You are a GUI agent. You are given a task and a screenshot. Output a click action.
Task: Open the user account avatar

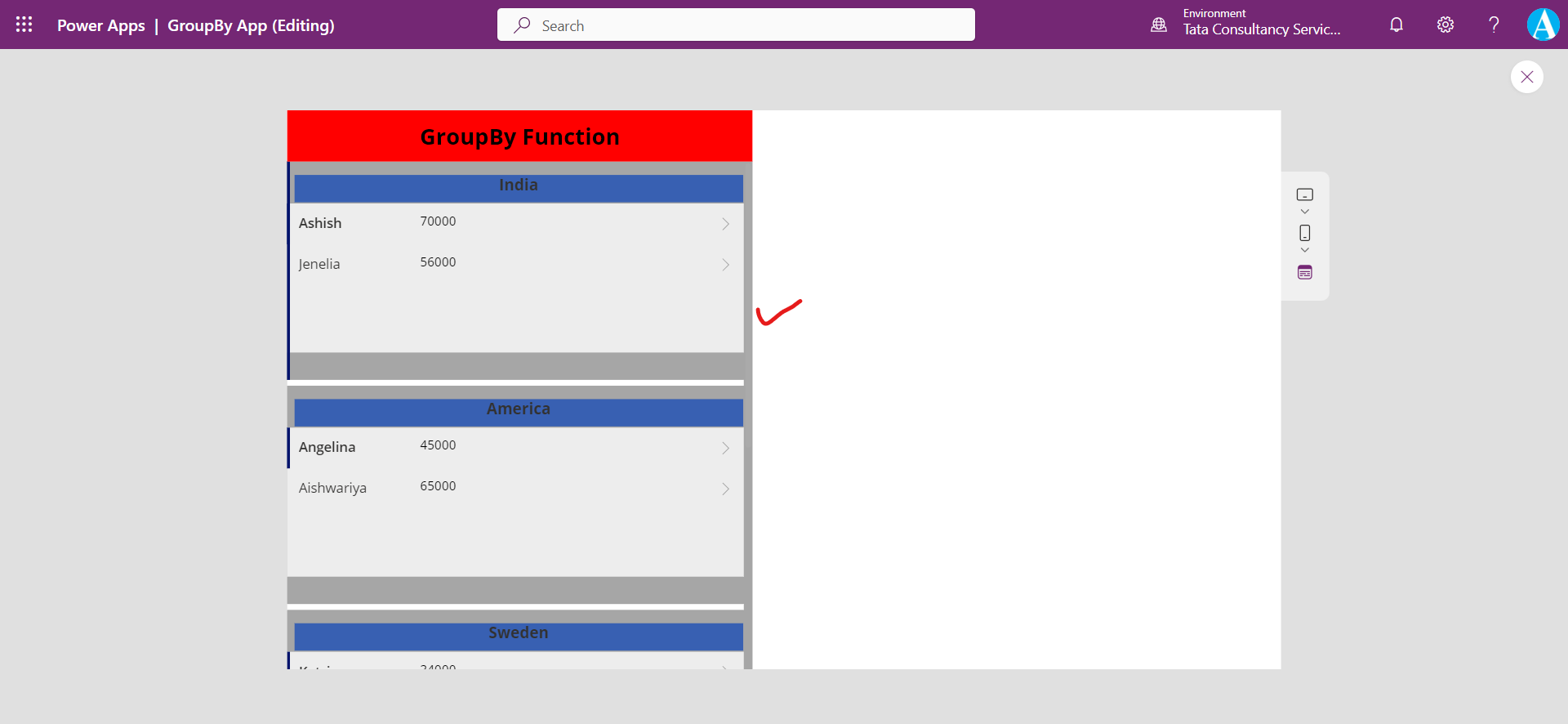pos(1542,25)
